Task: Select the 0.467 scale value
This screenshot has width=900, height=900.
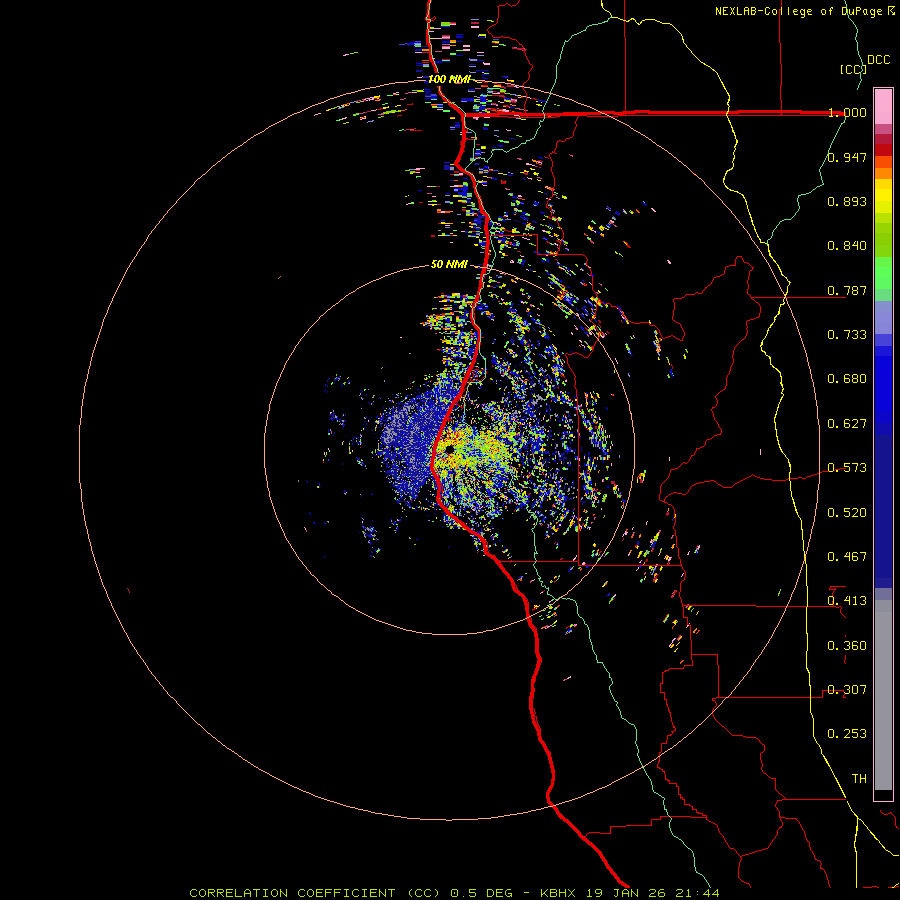Action: tap(847, 557)
